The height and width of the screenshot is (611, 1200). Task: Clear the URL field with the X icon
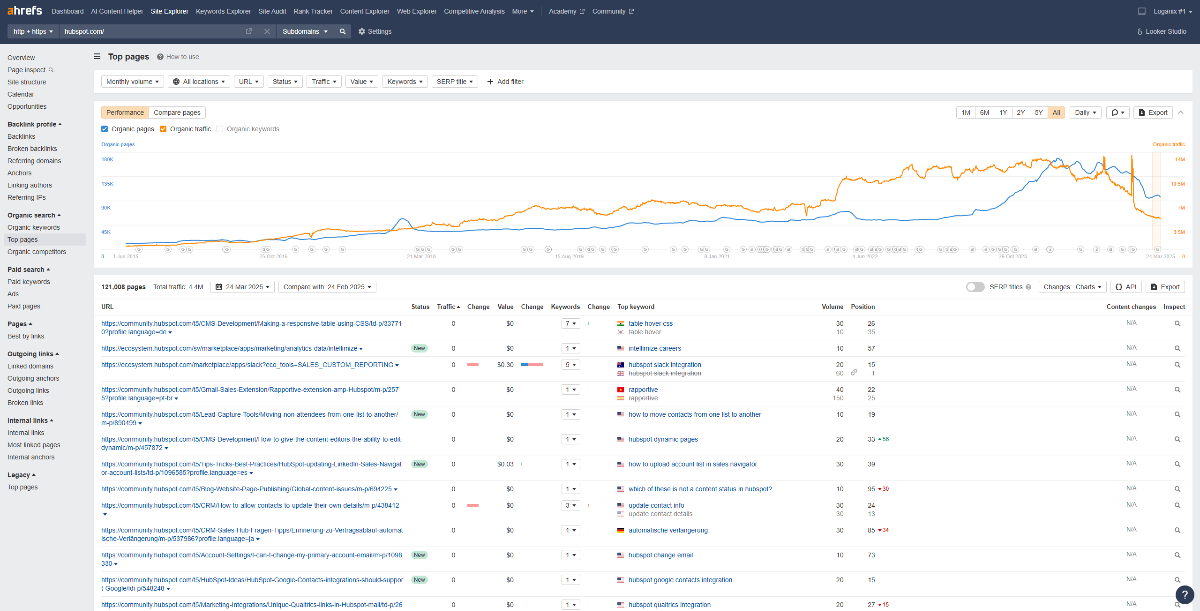267,31
